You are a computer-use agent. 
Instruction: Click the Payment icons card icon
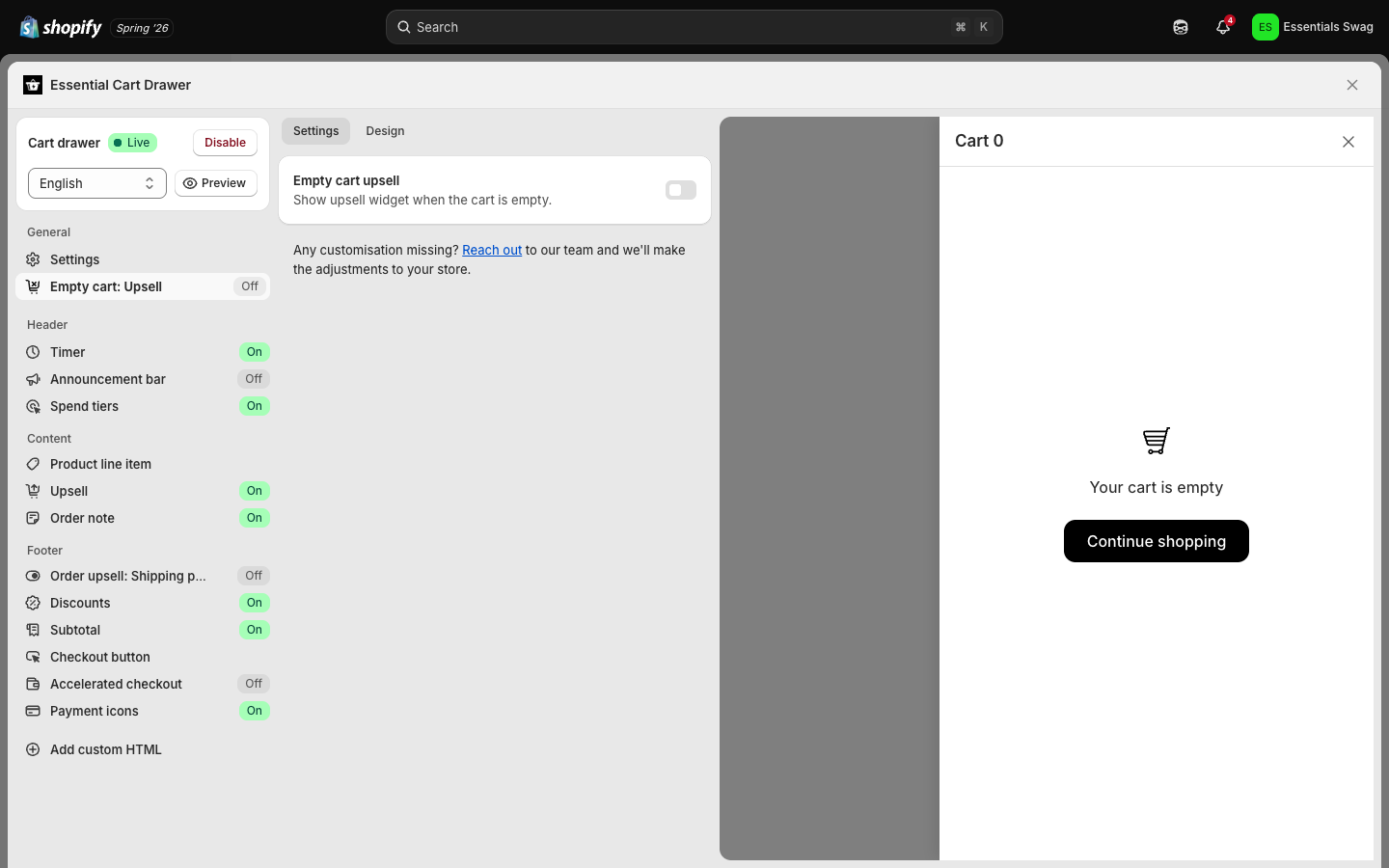(33, 711)
